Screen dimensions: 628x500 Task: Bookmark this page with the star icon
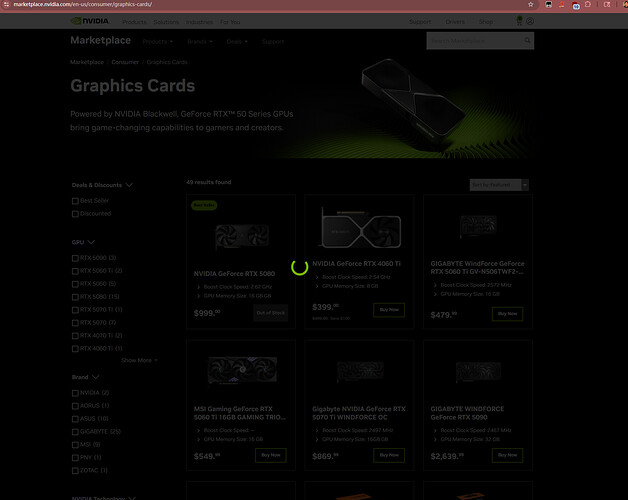[x=531, y=4]
